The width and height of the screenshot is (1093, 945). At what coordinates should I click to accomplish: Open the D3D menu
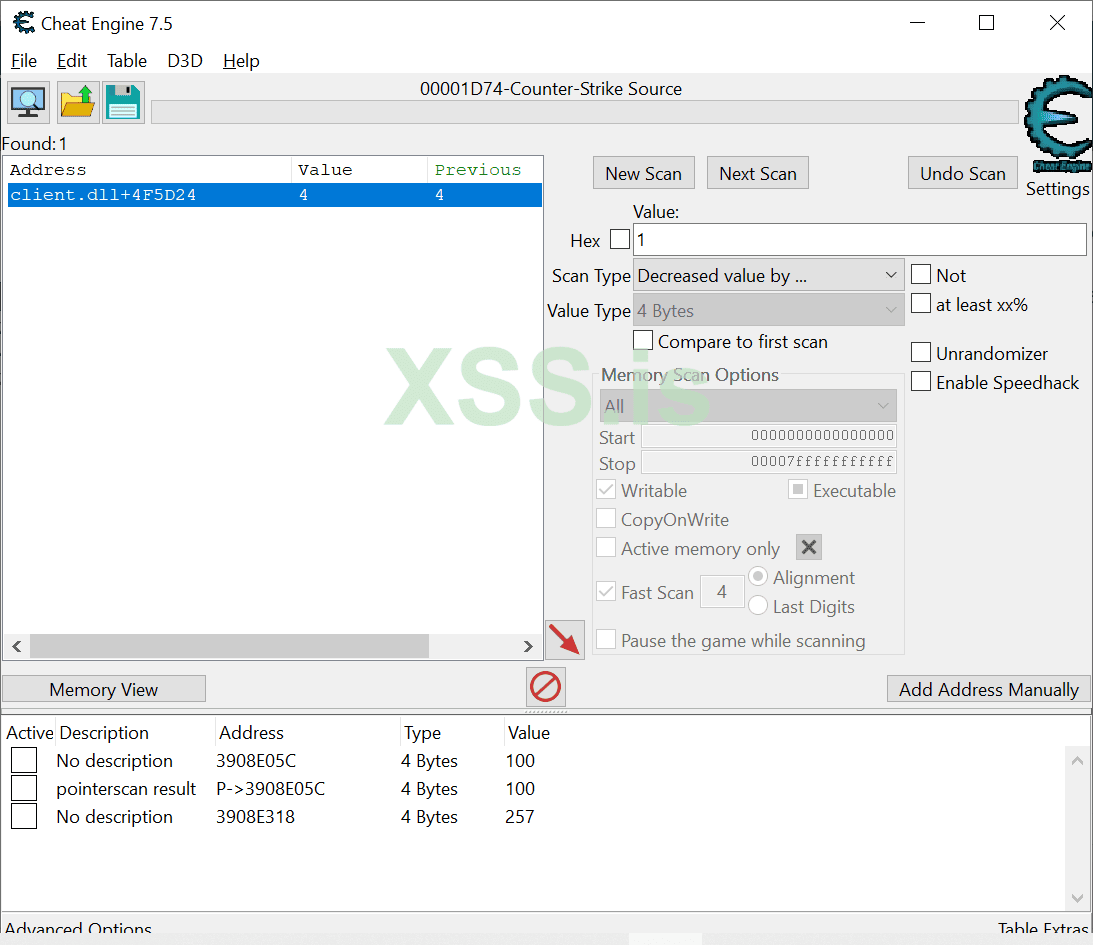(x=185, y=61)
